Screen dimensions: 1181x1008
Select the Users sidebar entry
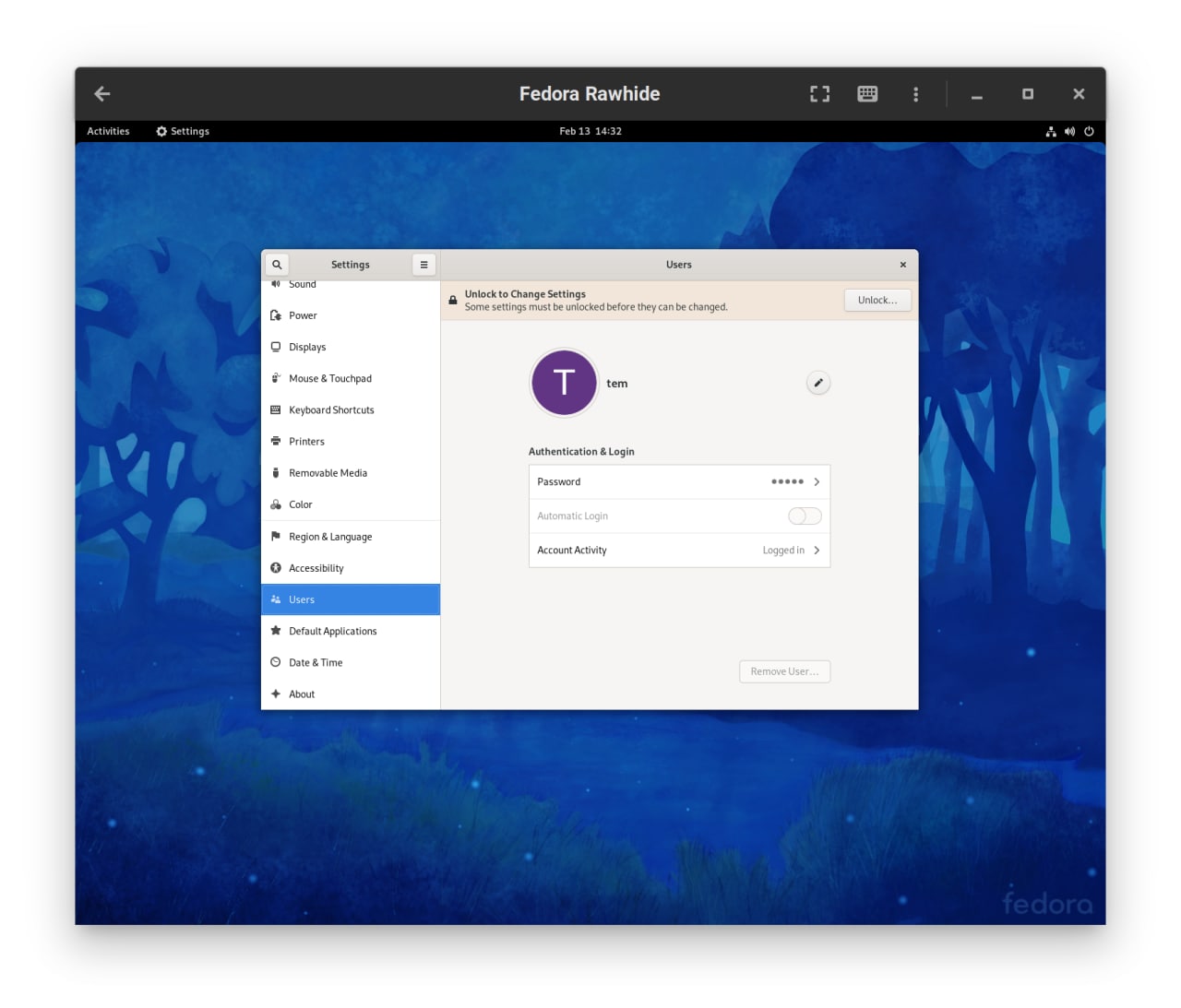pos(351,599)
